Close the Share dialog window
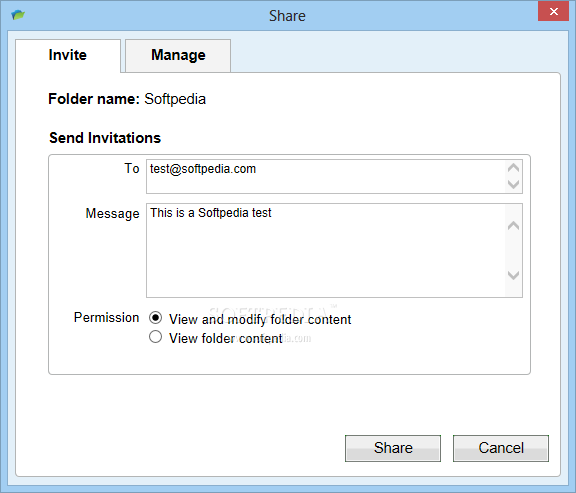The height and width of the screenshot is (493, 576). click(553, 11)
